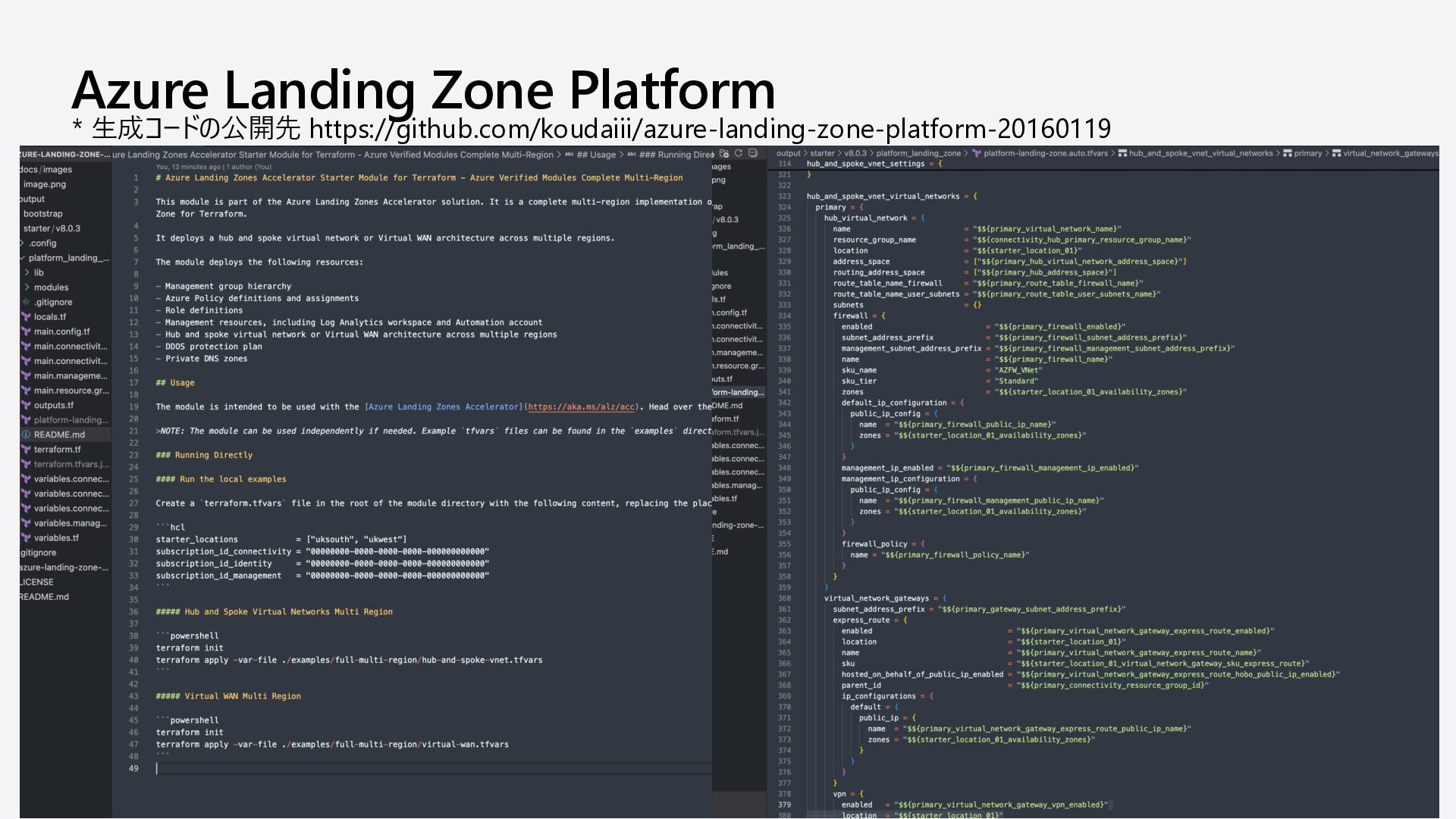This screenshot has height=819, width=1456.
Task: Expand the .config folder
Action: [23, 243]
